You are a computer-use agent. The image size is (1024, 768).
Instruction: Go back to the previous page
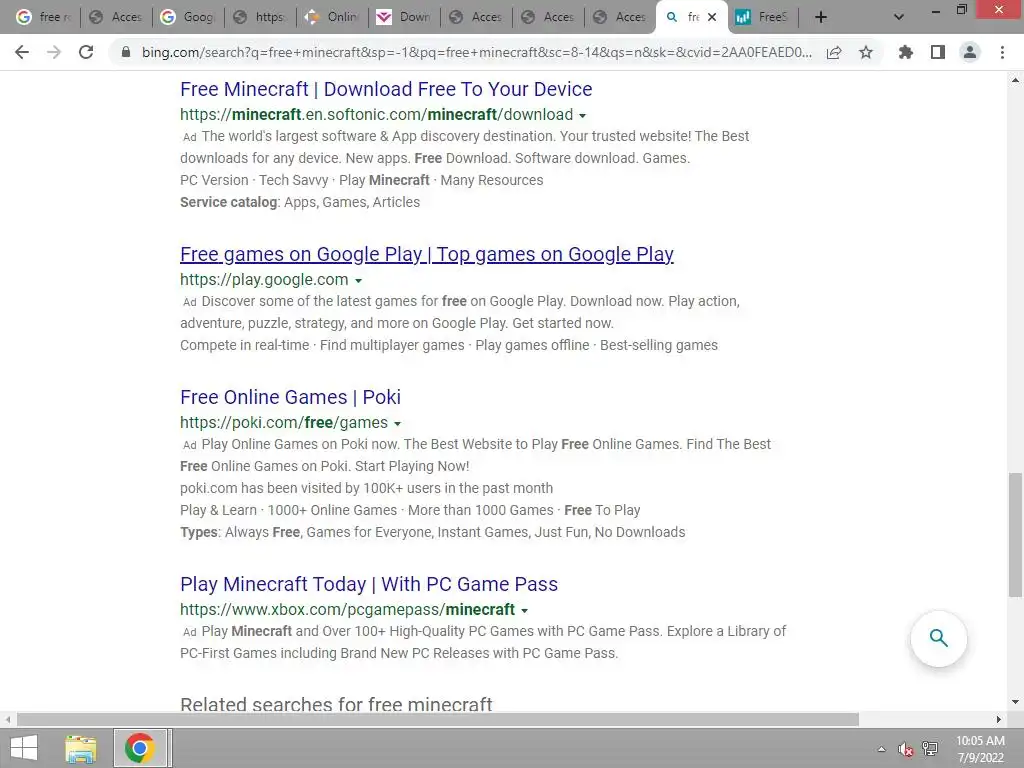(x=22, y=52)
